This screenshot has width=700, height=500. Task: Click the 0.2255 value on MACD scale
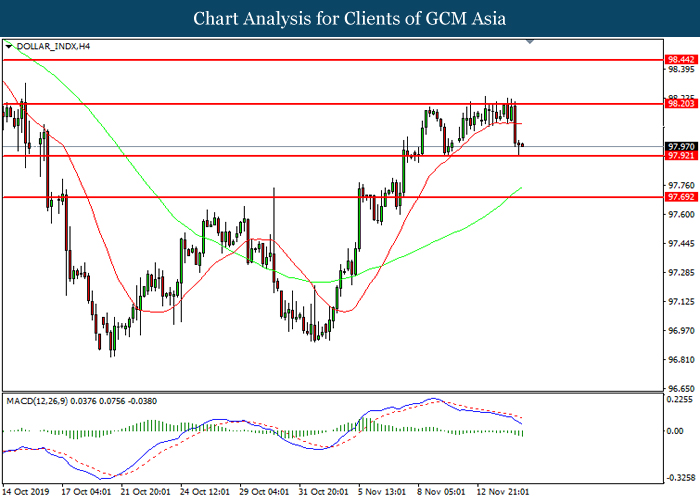pyautogui.click(x=681, y=397)
